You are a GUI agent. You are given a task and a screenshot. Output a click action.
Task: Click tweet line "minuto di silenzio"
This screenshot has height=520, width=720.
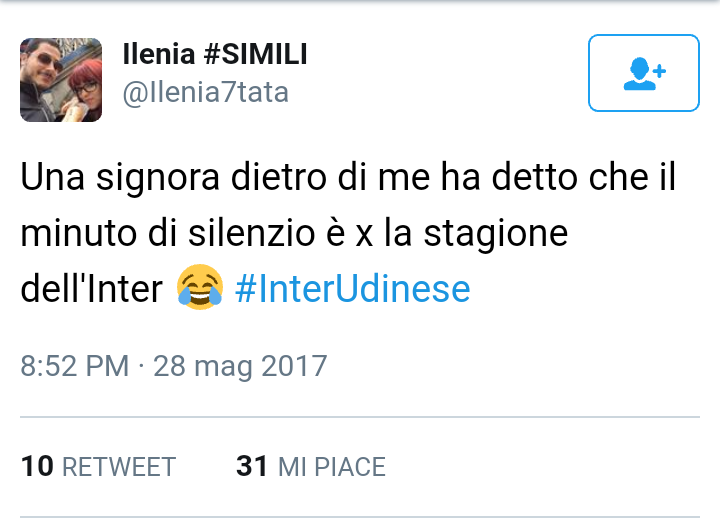tap(294, 237)
